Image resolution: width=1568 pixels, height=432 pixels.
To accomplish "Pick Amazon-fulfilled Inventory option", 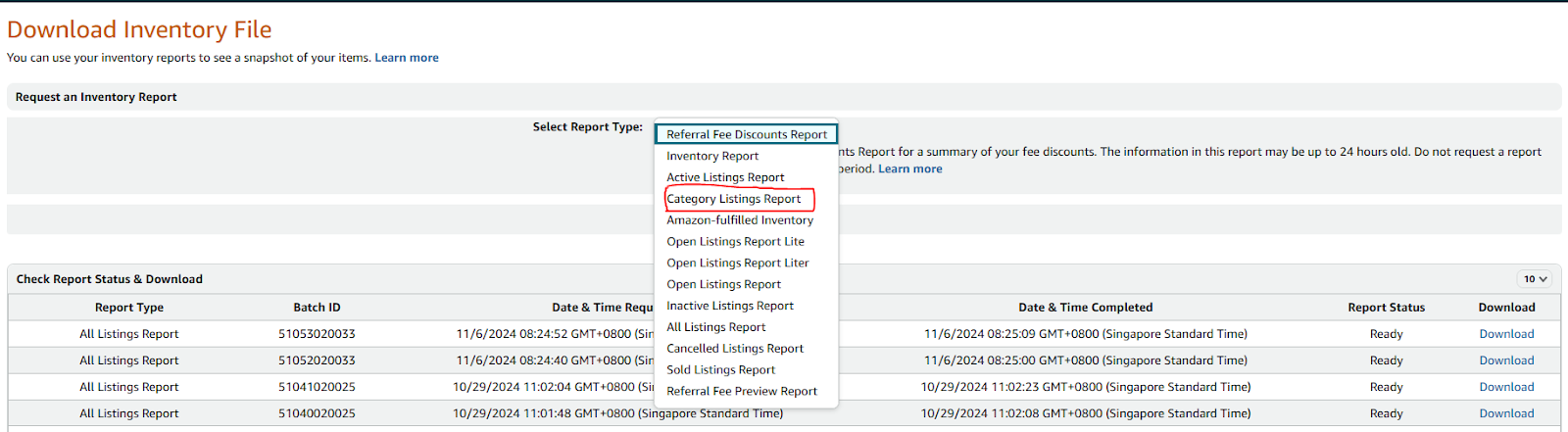I will 740,220.
